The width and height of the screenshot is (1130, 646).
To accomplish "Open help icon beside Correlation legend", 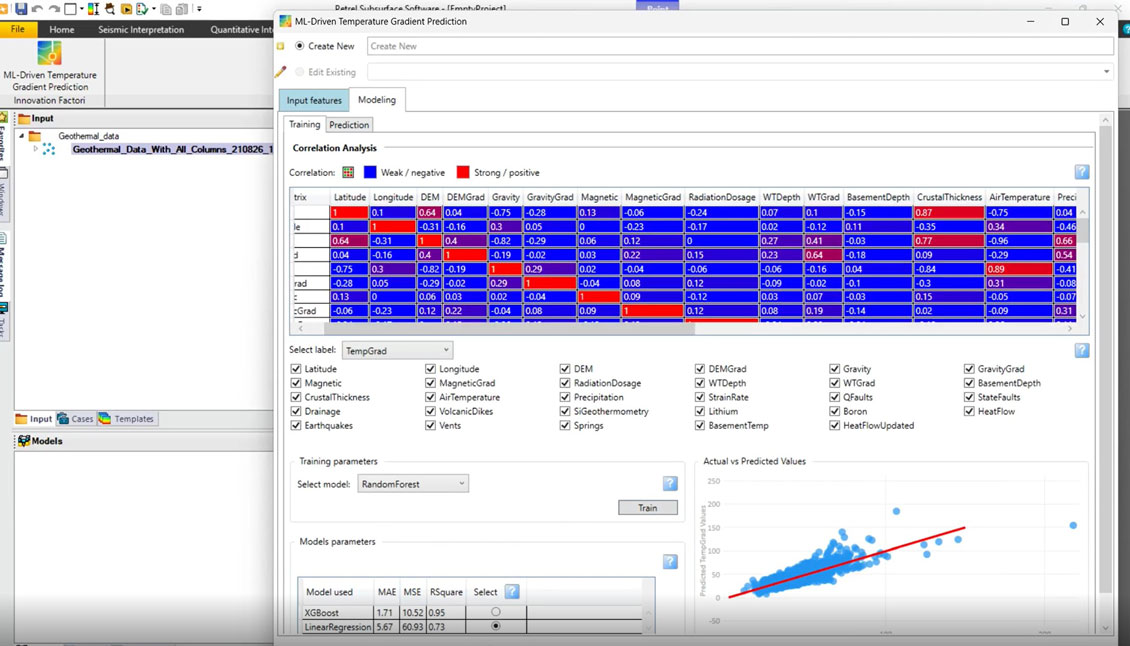I will [x=1081, y=172].
